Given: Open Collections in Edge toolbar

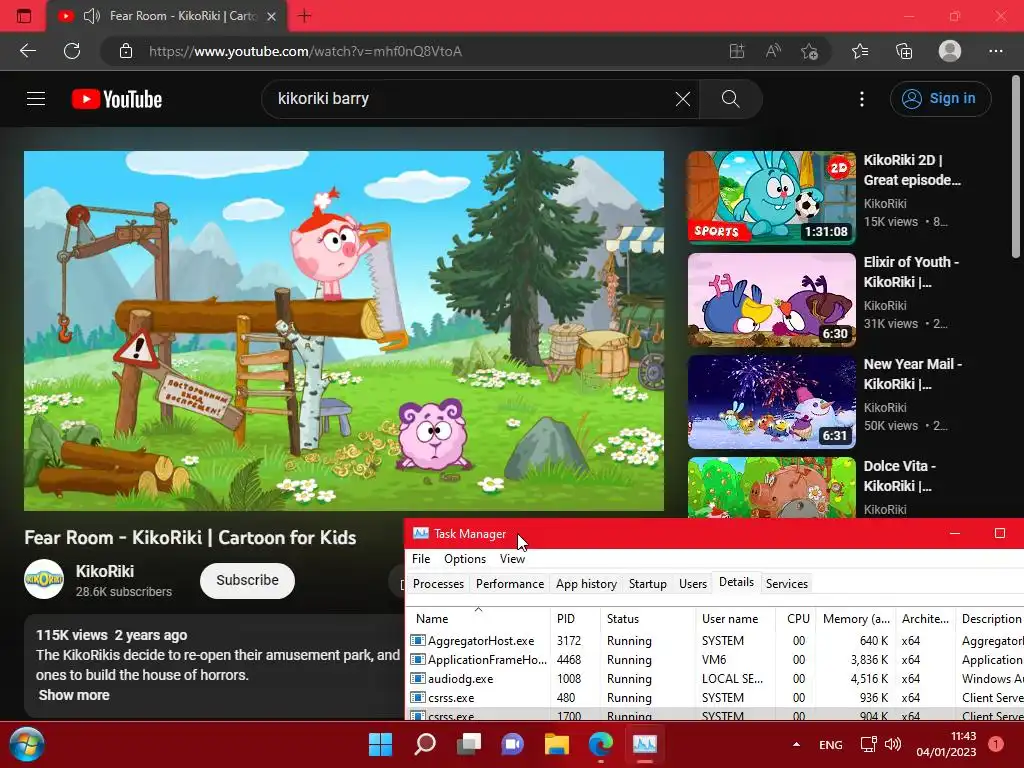Looking at the screenshot, I should (904, 51).
